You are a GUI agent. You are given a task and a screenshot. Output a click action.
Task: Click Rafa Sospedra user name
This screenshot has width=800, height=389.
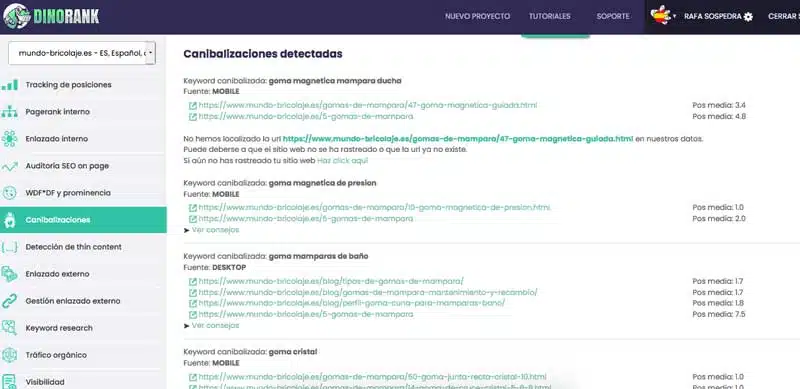pyautogui.click(x=713, y=17)
